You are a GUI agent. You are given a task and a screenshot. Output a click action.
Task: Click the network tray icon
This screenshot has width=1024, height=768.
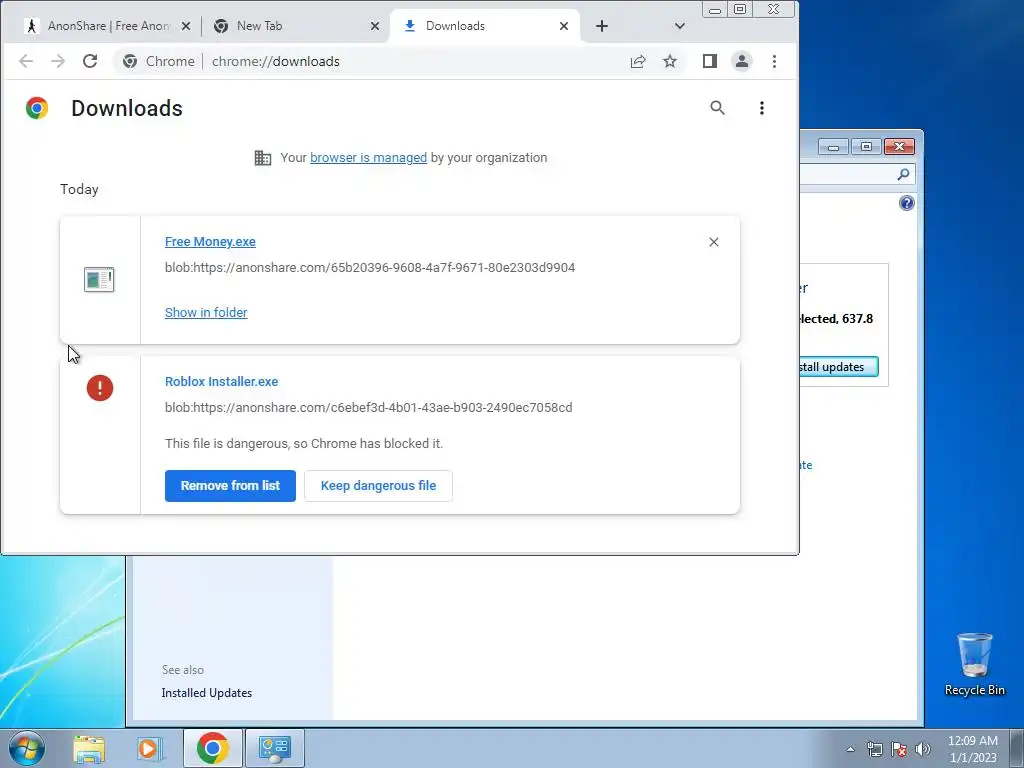click(874, 749)
